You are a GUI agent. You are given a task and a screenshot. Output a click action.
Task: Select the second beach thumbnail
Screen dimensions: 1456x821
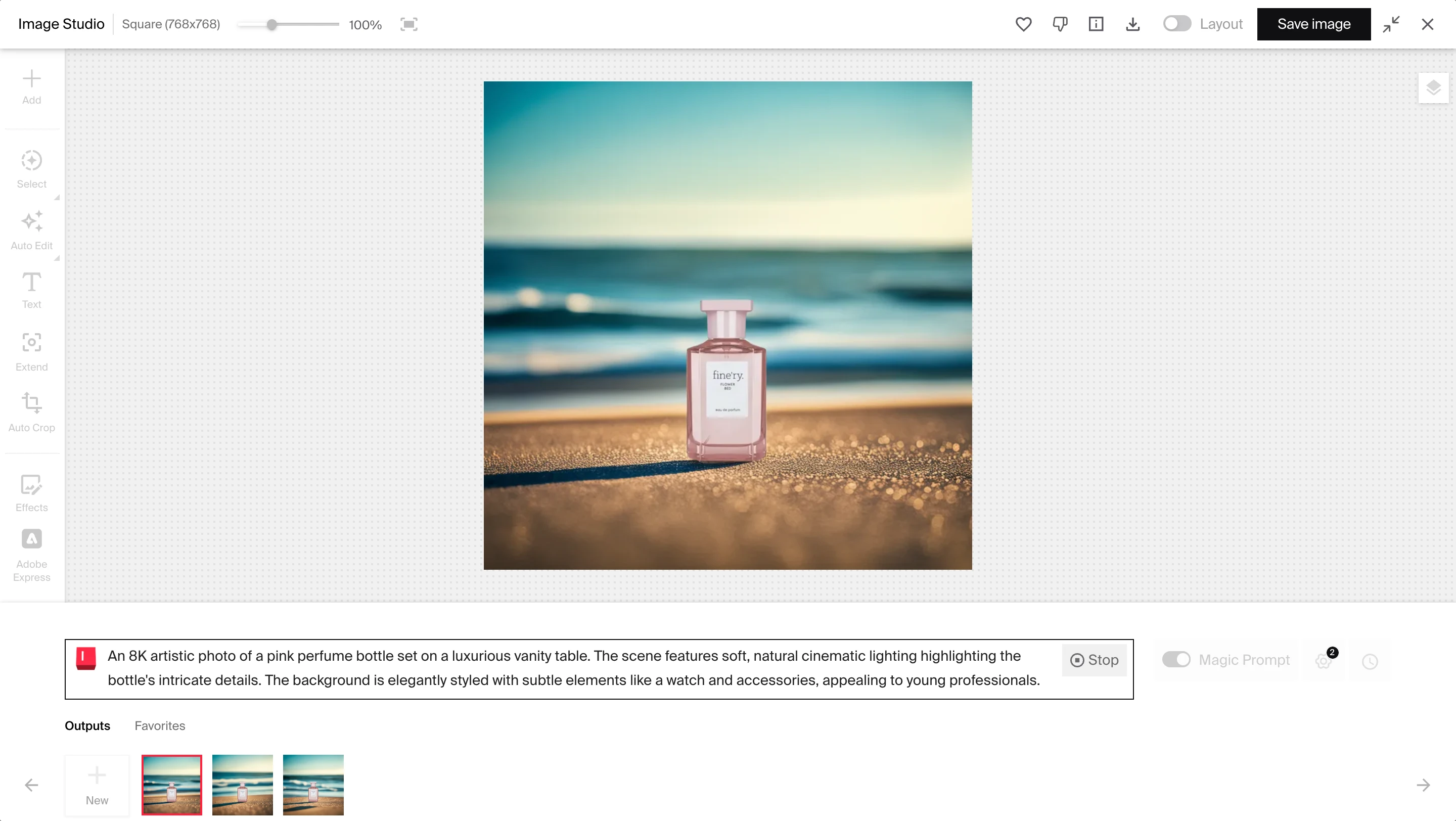coord(242,785)
